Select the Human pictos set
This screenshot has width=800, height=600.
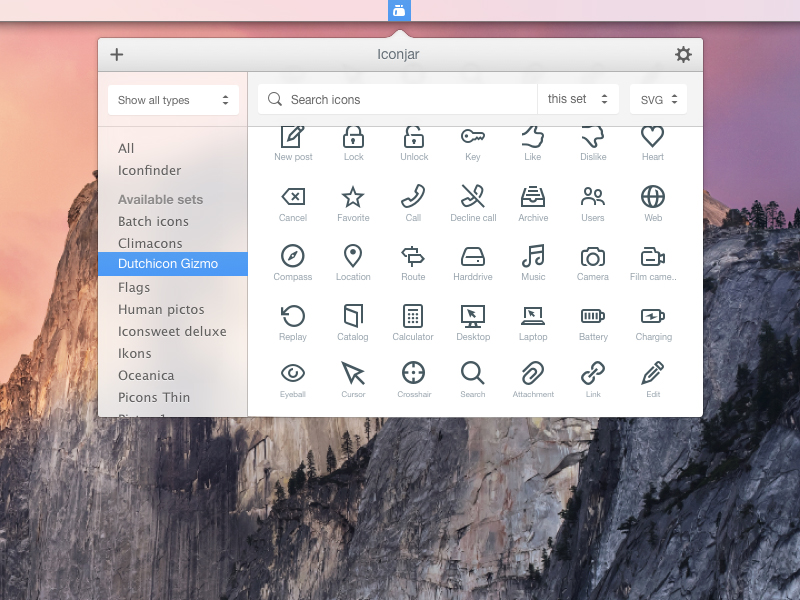click(161, 310)
